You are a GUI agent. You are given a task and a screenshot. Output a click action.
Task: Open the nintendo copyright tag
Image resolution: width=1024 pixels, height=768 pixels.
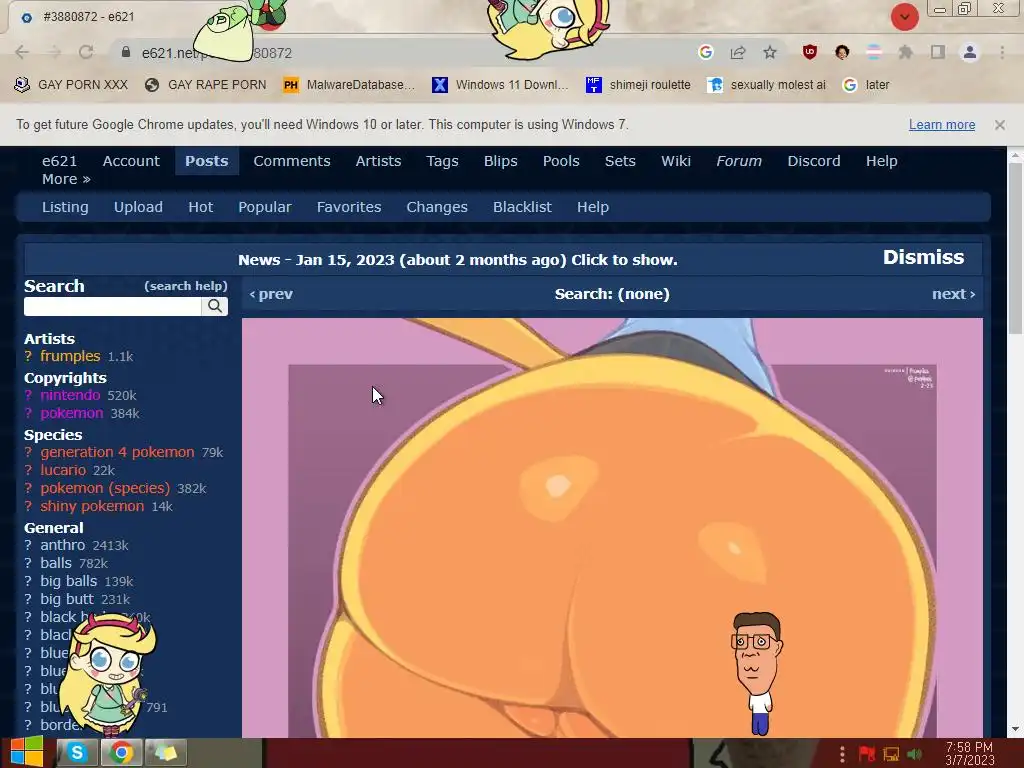(70, 395)
